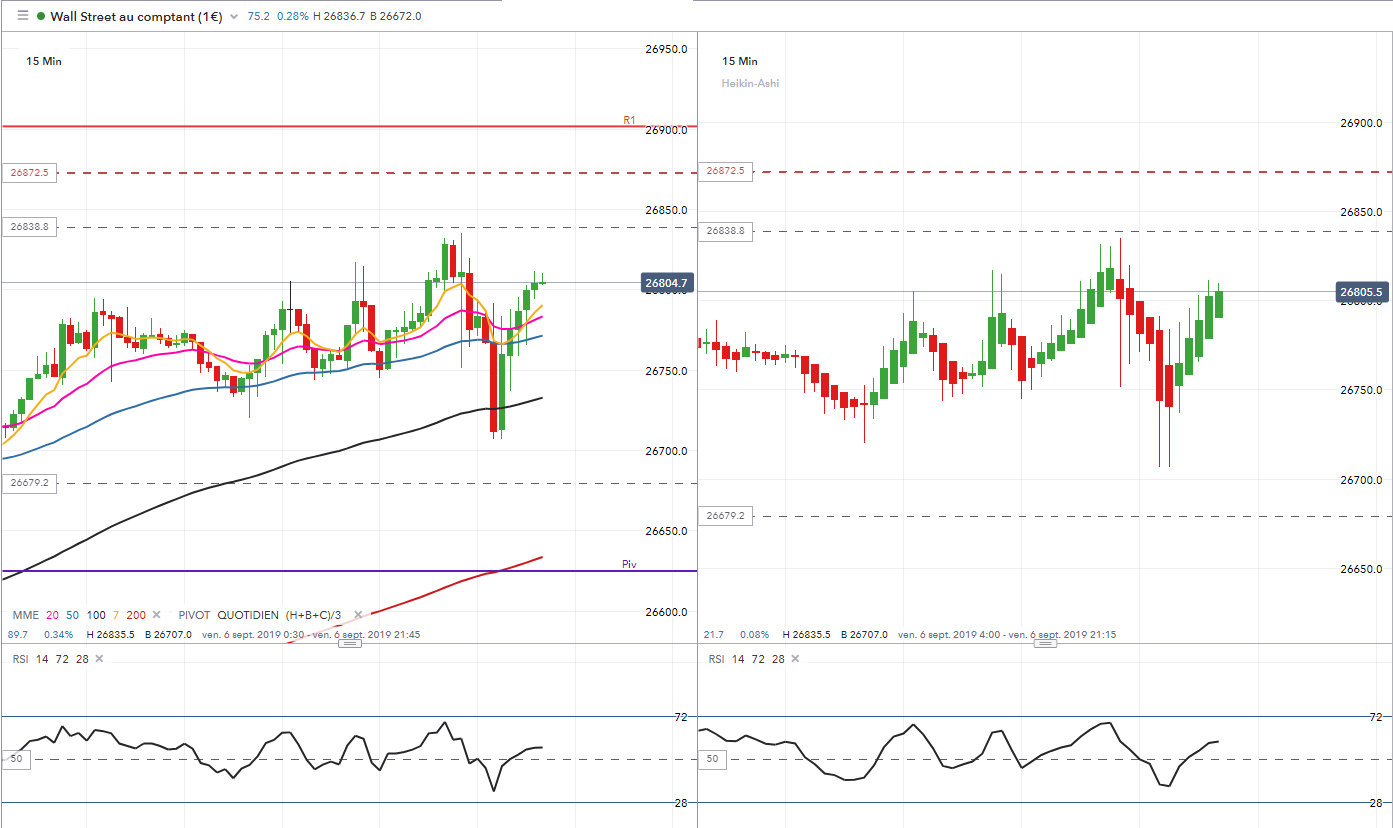Screen dimensions: 1393x828
Task: Remove the PIVOT QUOTIDIEN indicator
Action: pos(357,614)
